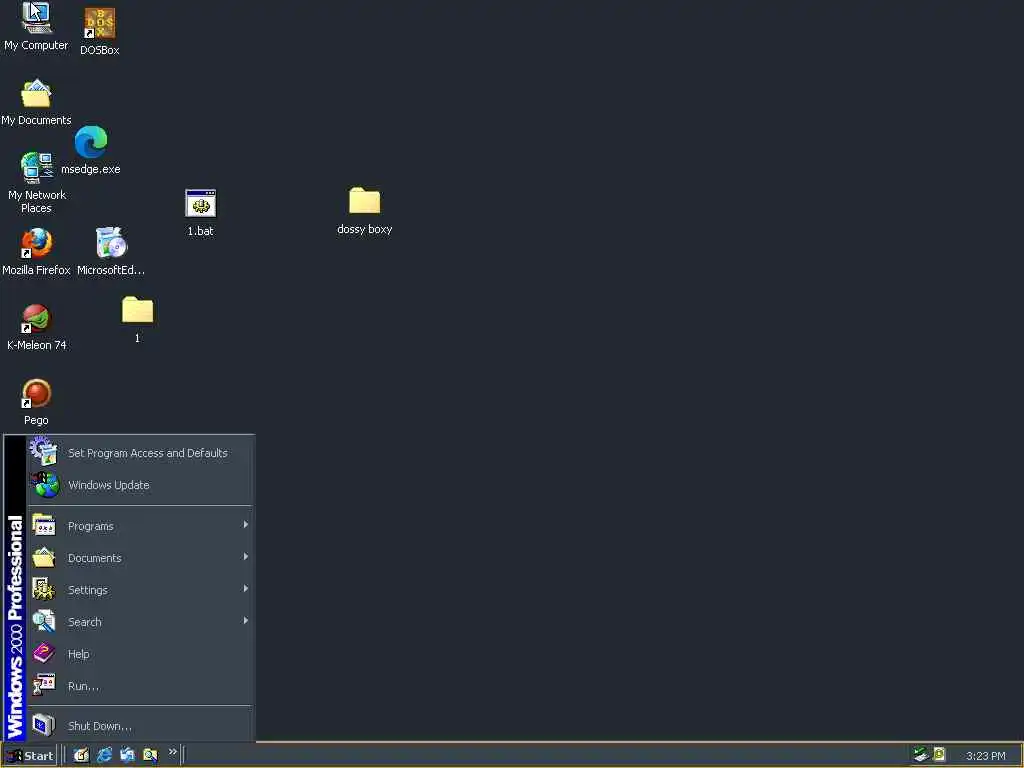Click the magnifier folder Quick Launch icon
Viewport: 1024px width, 768px height.
click(150, 755)
